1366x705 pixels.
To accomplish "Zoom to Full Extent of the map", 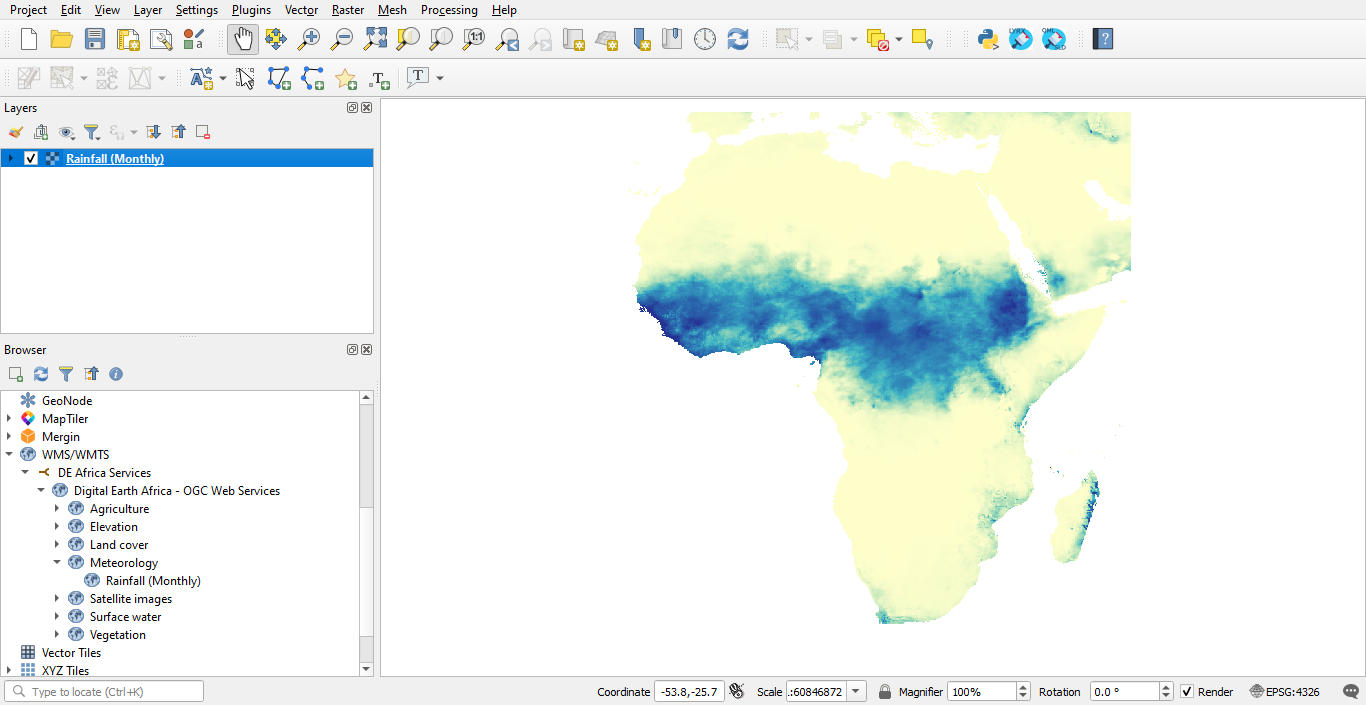I will click(375, 39).
